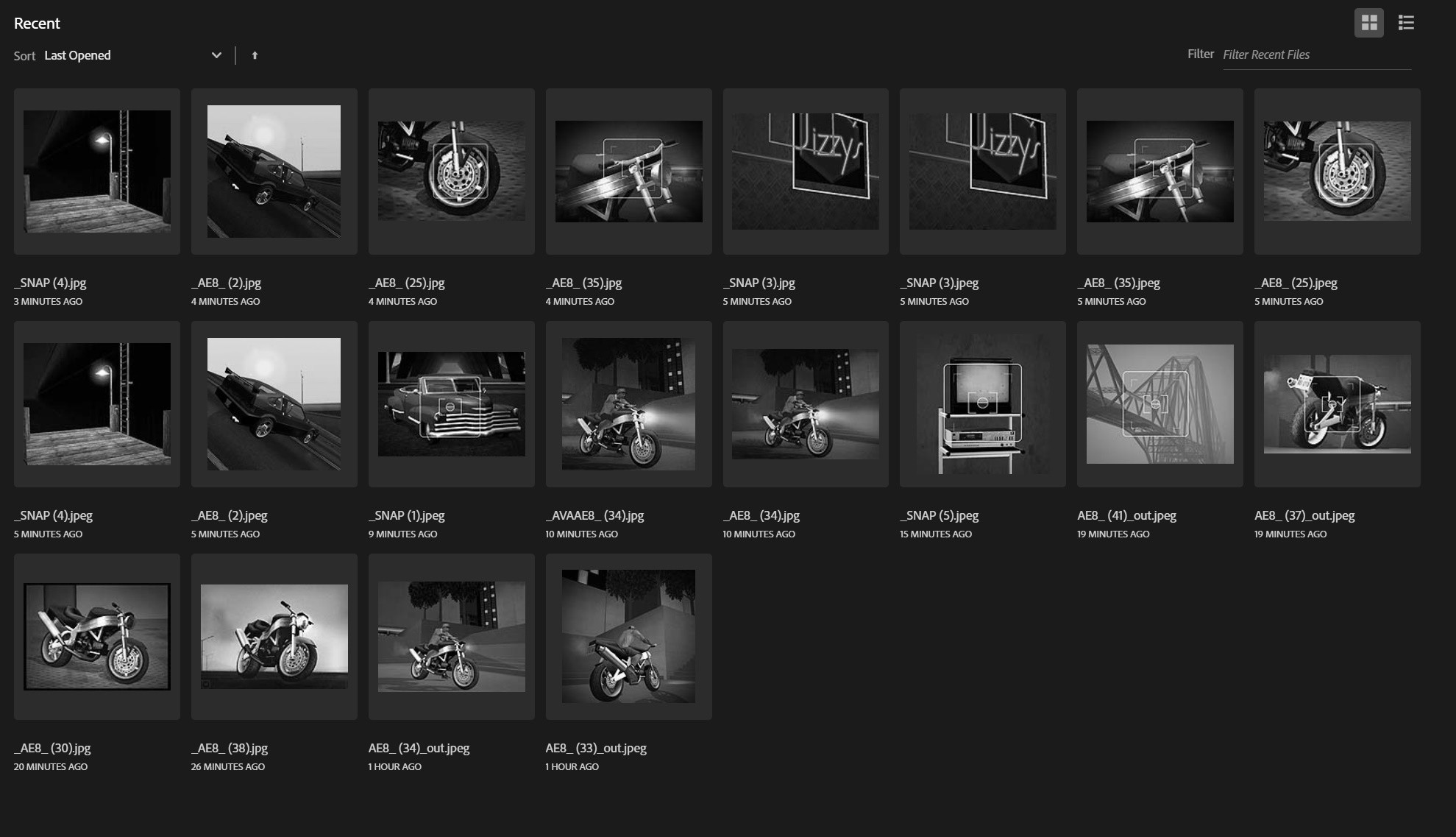Screen dimensions: 1456x837
Task: Click the file name _AE8_ (38).jpg
Action: click(x=229, y=748)
